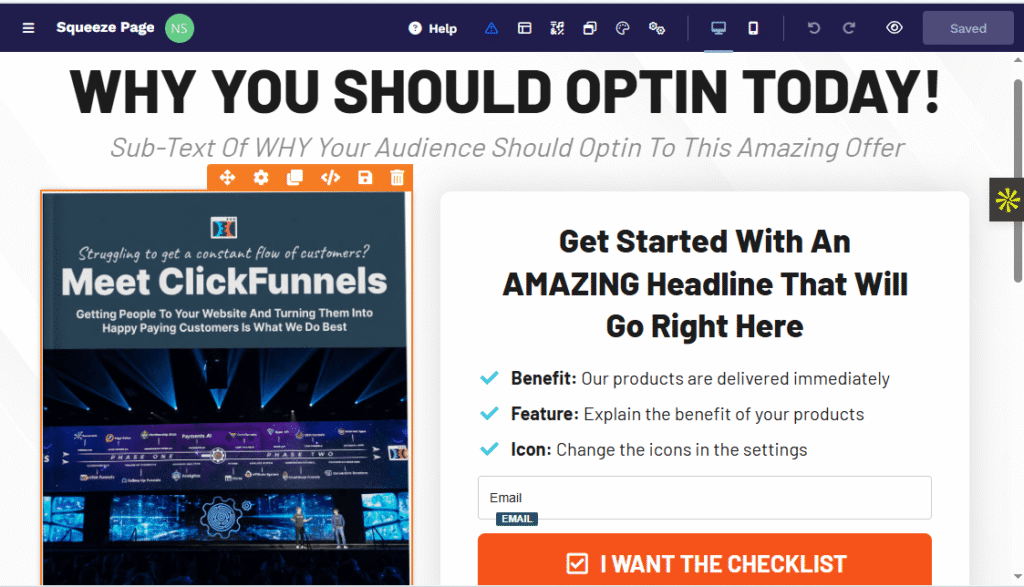Viewport: 1024px width, 587px height.
Task: Click the Saved button
Action: 968,28
